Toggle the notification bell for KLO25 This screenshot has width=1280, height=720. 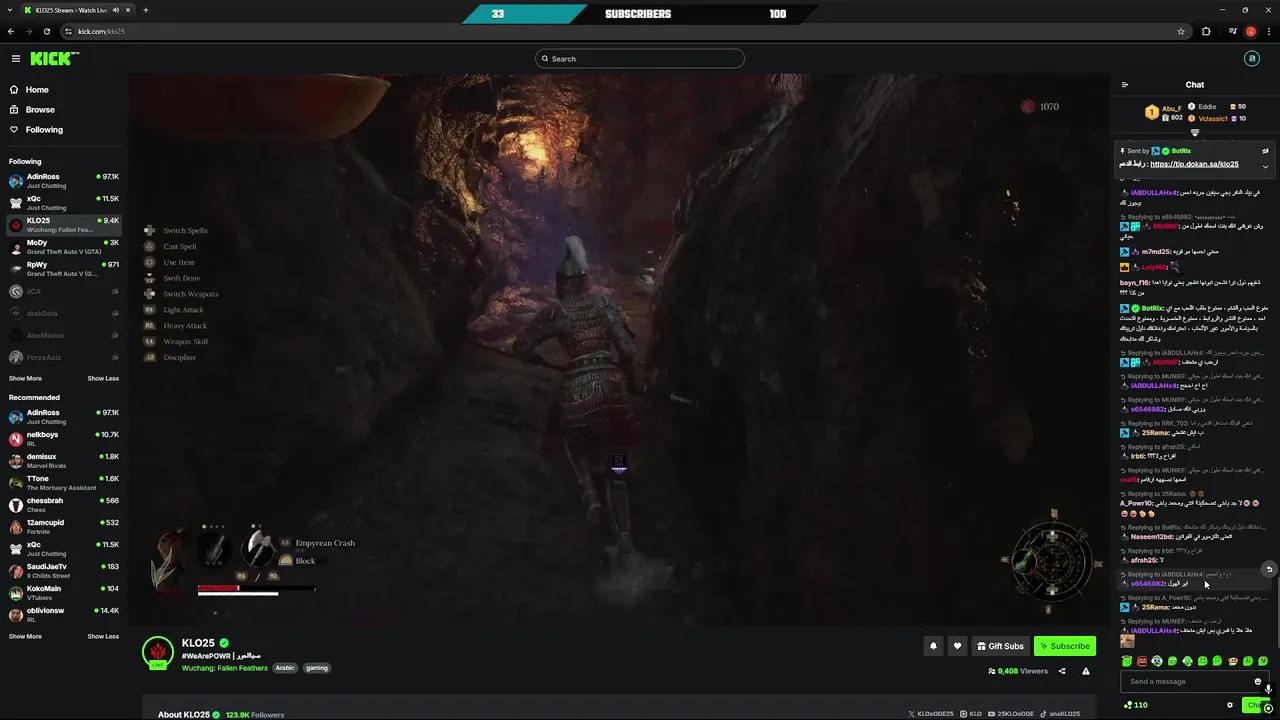pyautogui.click(x=933, y=646)
